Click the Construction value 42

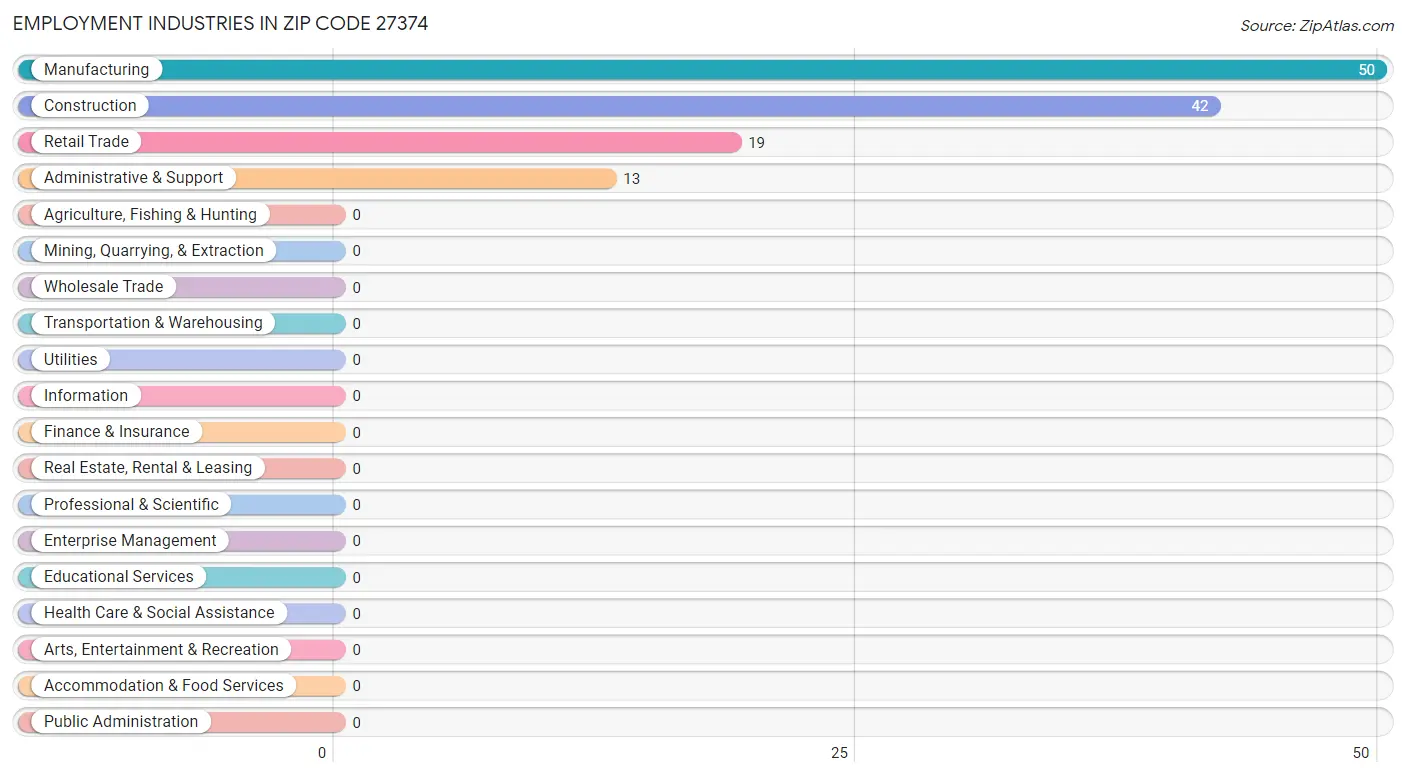[x=1200, y=106]
